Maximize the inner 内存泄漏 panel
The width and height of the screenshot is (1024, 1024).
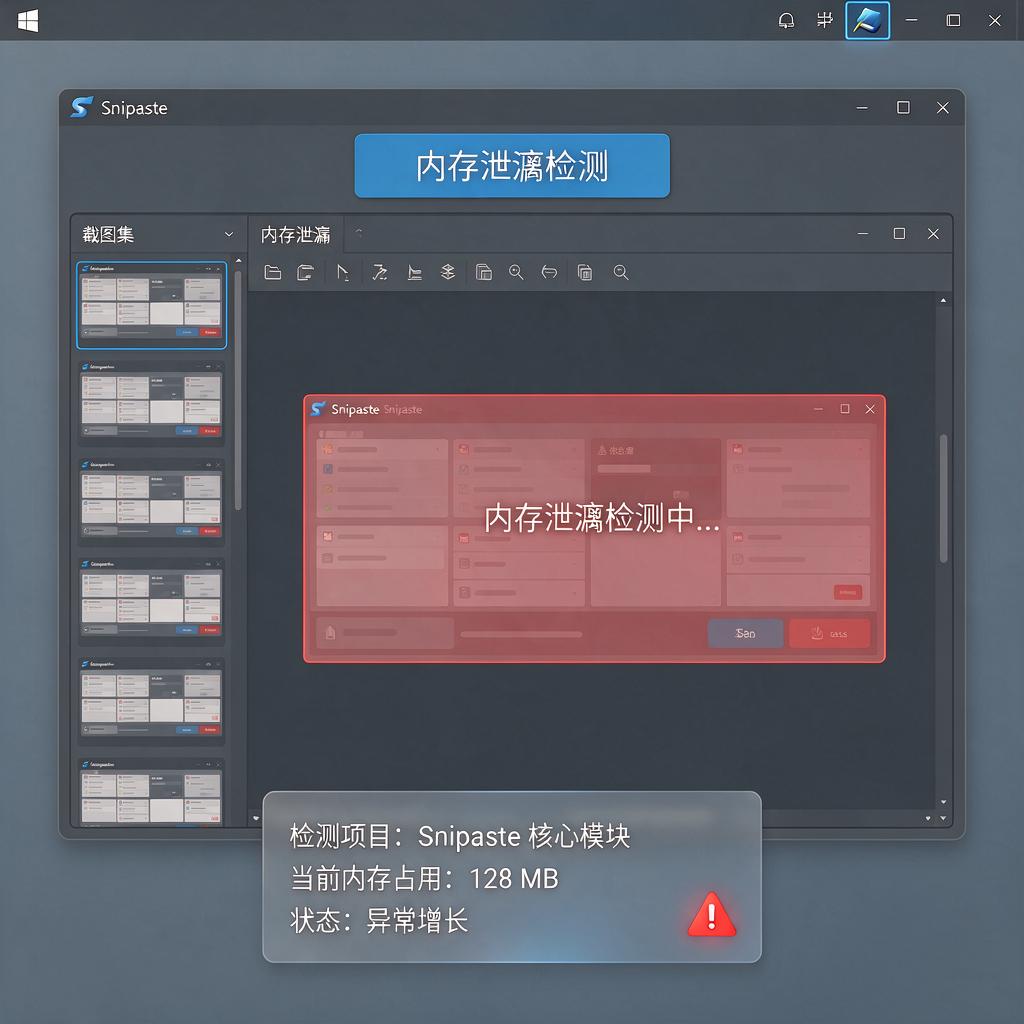[899, 234]
